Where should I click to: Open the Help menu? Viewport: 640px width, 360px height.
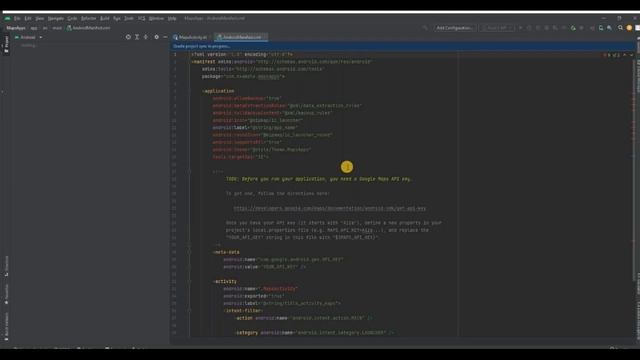click(172, 18)
